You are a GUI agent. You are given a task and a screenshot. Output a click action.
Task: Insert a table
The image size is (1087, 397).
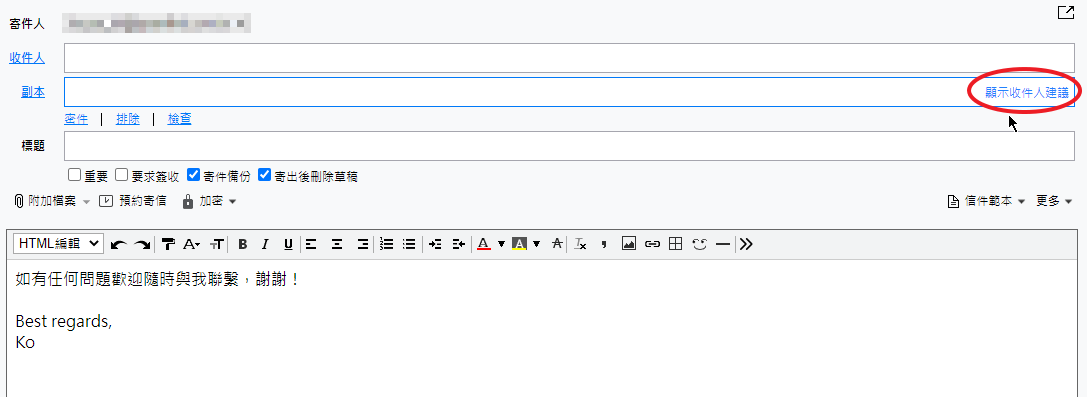pos(675,244)
